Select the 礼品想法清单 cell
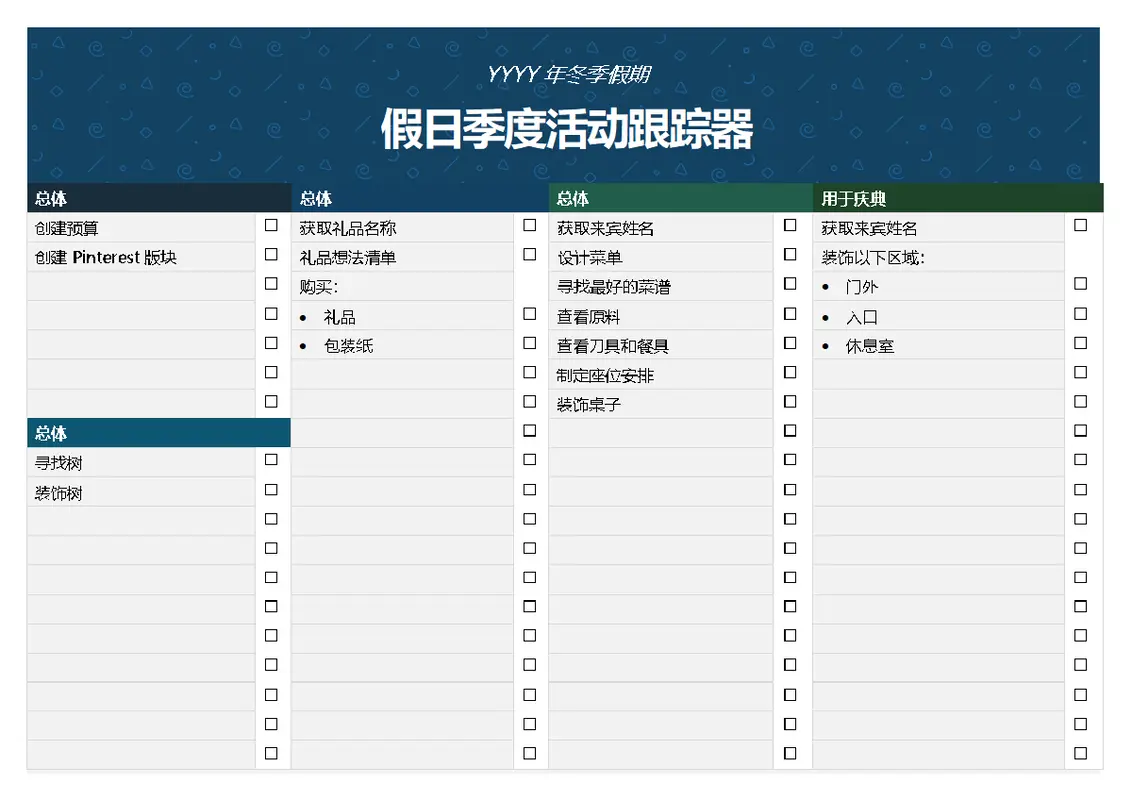1132x800 pixels. 403,257
